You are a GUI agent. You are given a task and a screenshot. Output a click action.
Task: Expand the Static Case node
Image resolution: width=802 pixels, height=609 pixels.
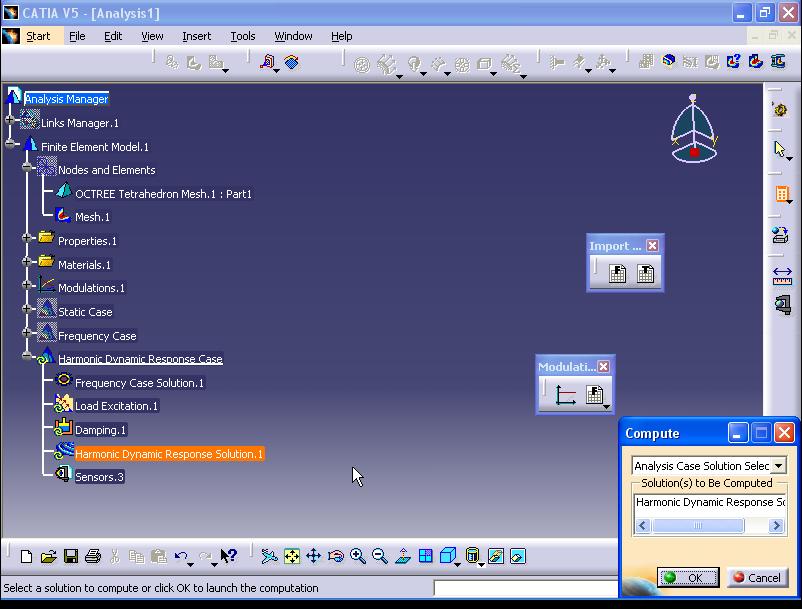tap(27, 308)
